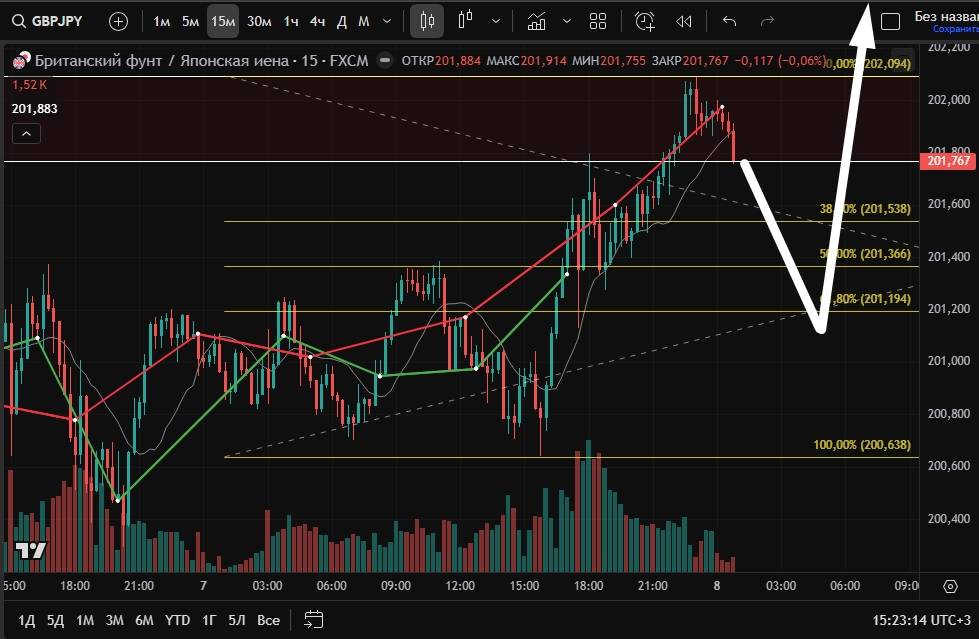The image size is (979, 639).
Task: Click the redo arrow icon
Action: (x=767, y=21)
